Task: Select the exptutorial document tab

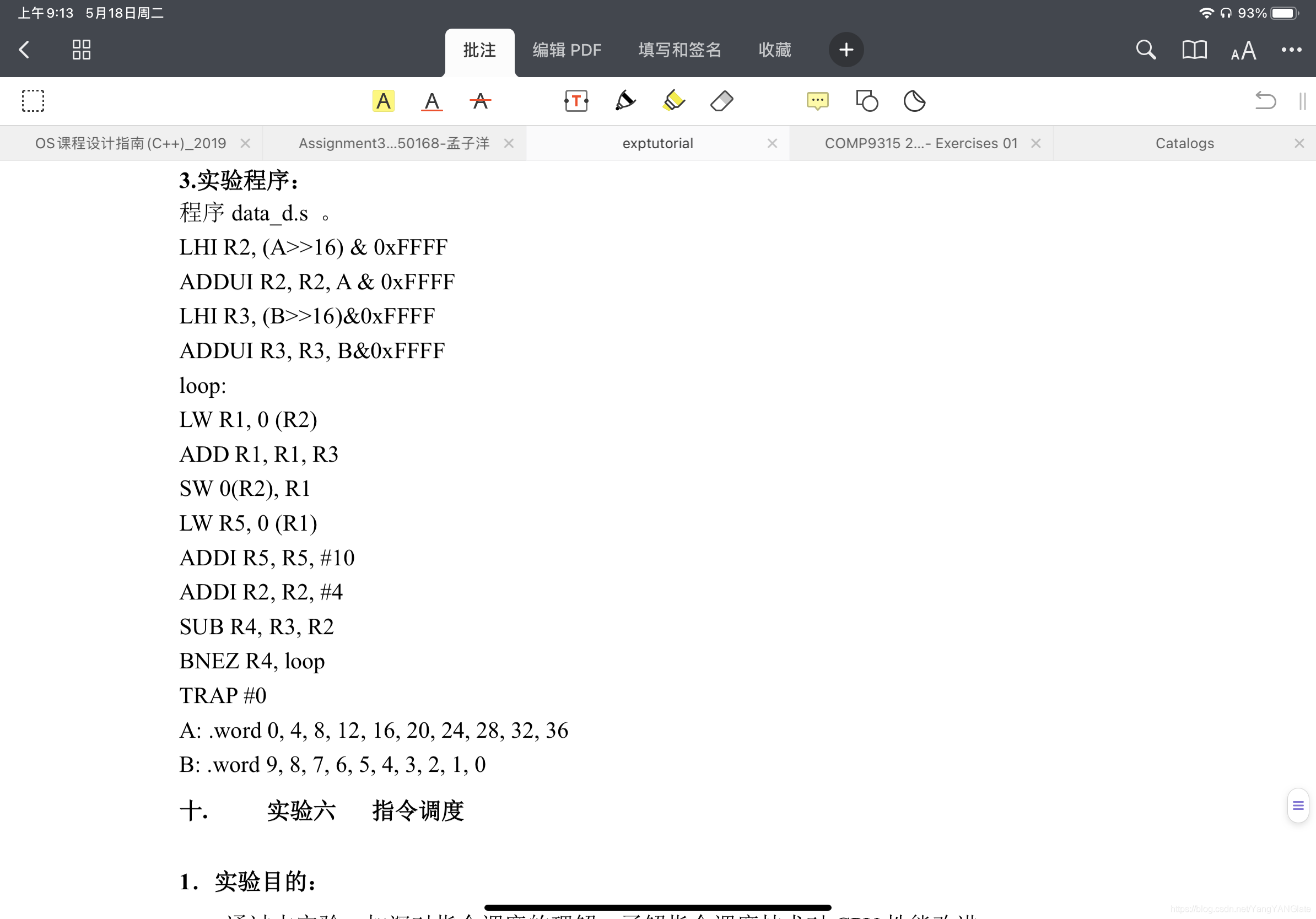Action: (657, 143)
